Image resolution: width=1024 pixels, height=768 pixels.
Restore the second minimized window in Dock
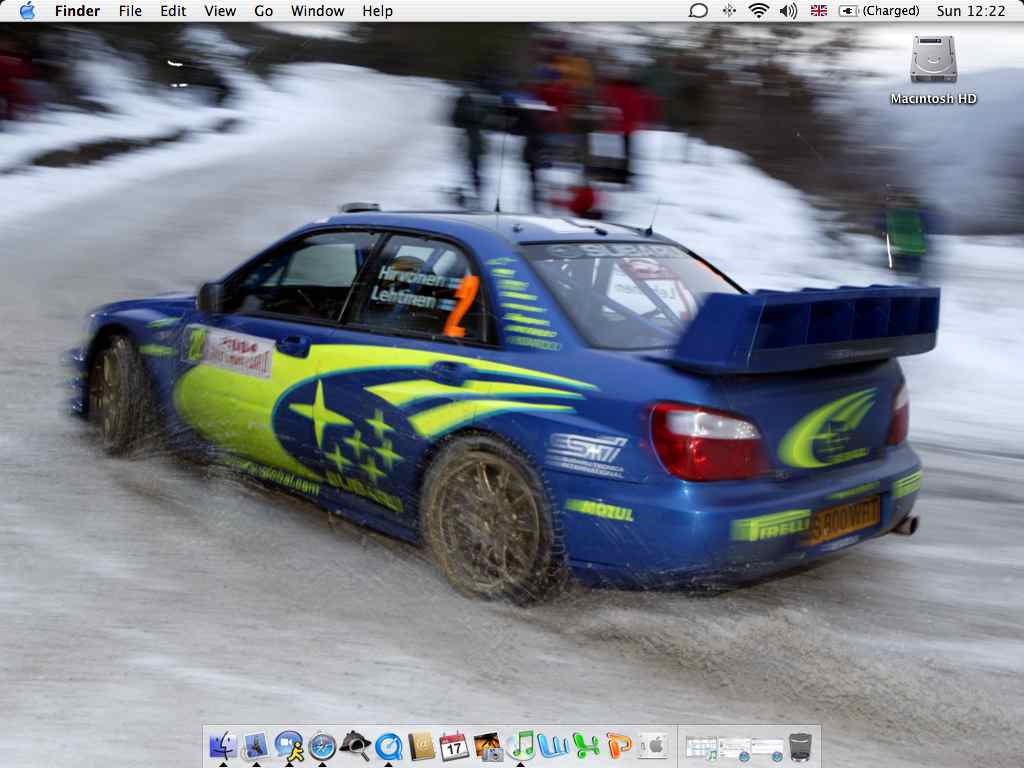[x=735, y=748]
